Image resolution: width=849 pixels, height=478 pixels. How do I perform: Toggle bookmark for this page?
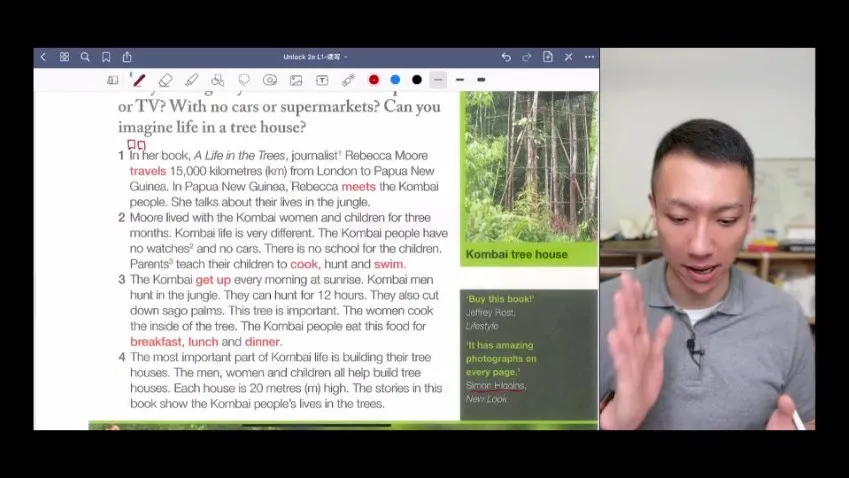click(106, 57)
